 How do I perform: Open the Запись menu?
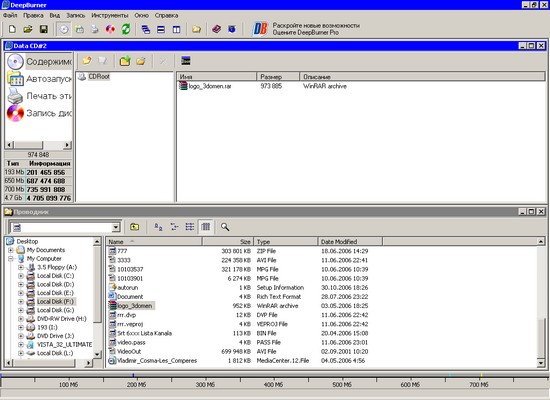[75, 15]
